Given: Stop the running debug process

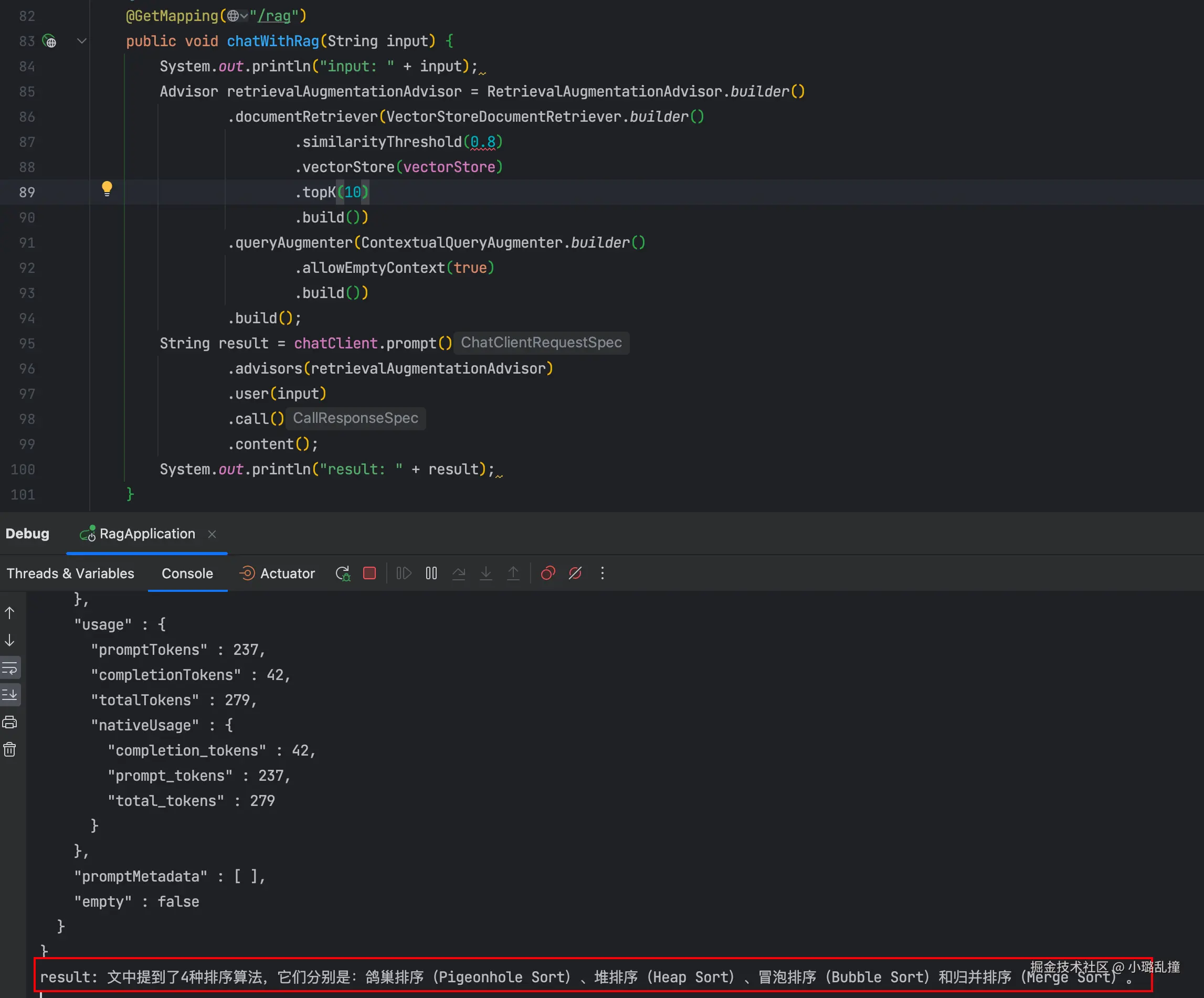Looking at the screenshot, I should 370,573.
